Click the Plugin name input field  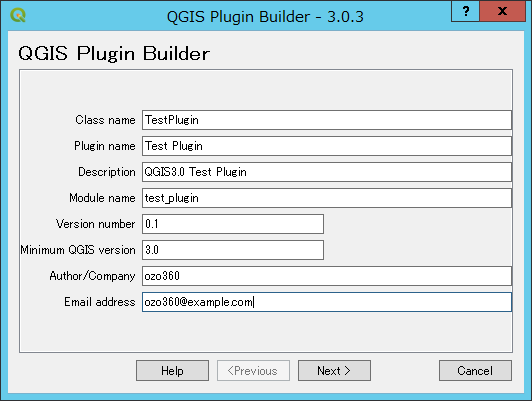click(327, 146)
